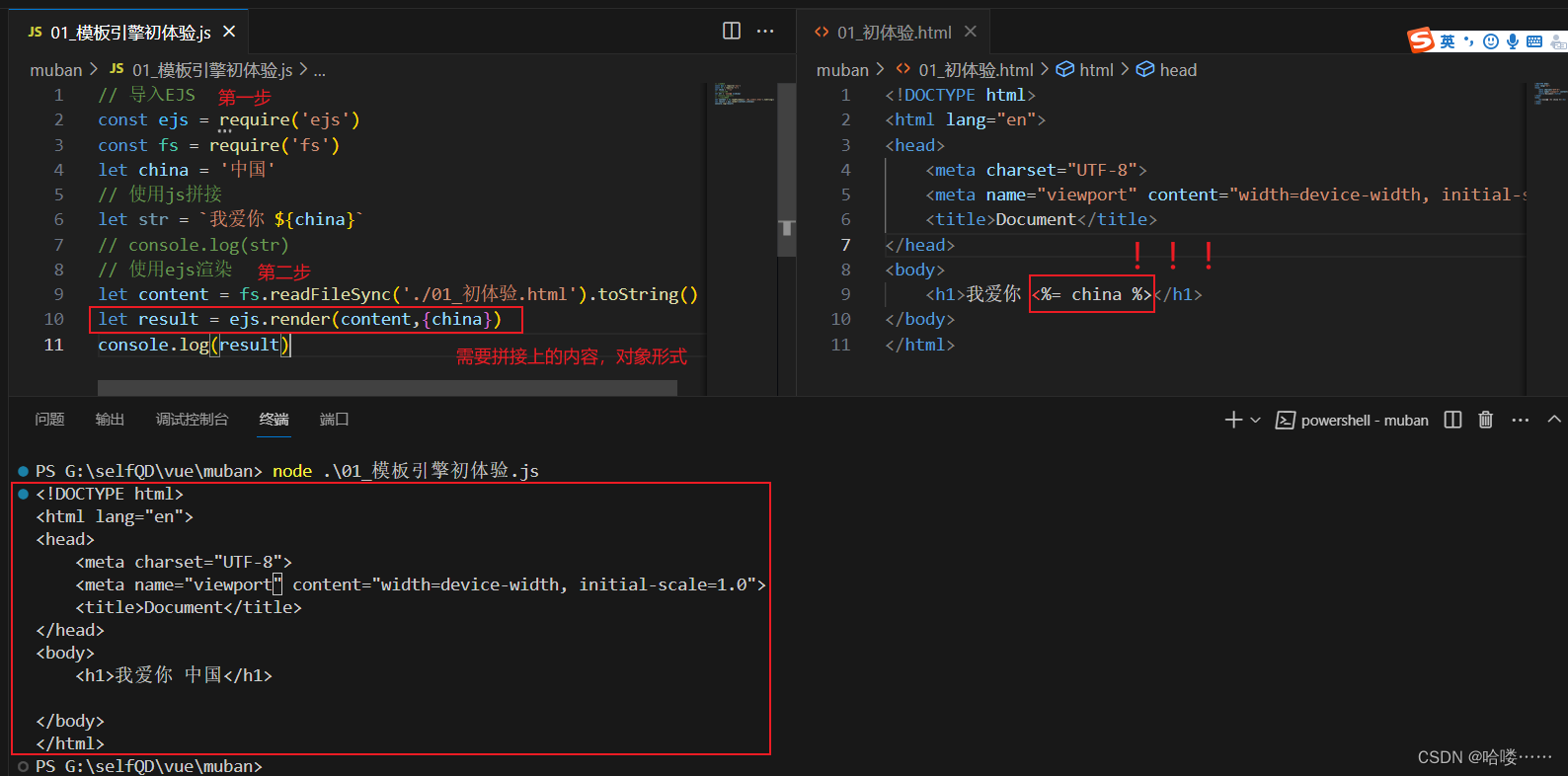
Task: Close the 01_模板引擎初体验.js tab
Action: [x=229, y=32]
